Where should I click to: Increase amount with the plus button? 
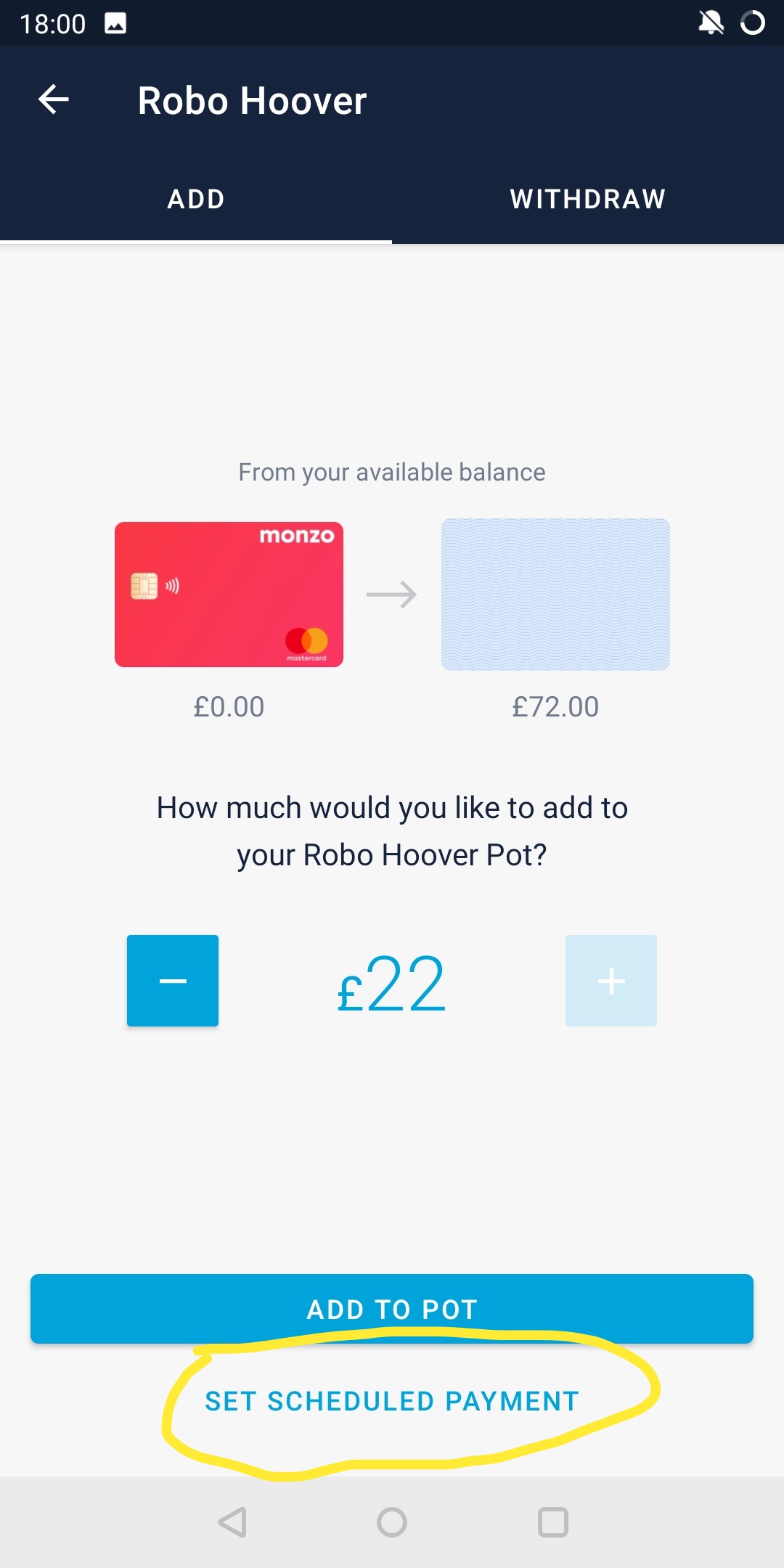(611, 981)
